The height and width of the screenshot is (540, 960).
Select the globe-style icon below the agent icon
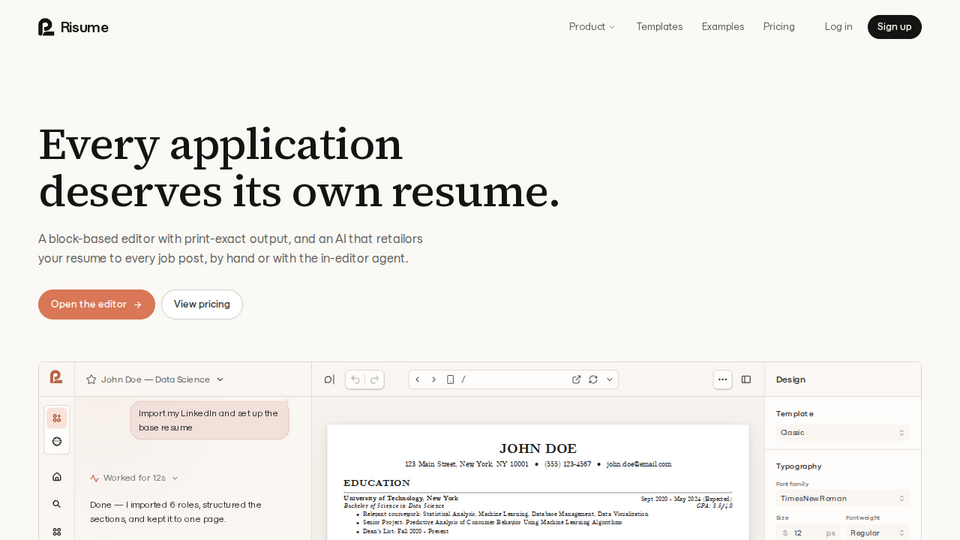(57, 441)
